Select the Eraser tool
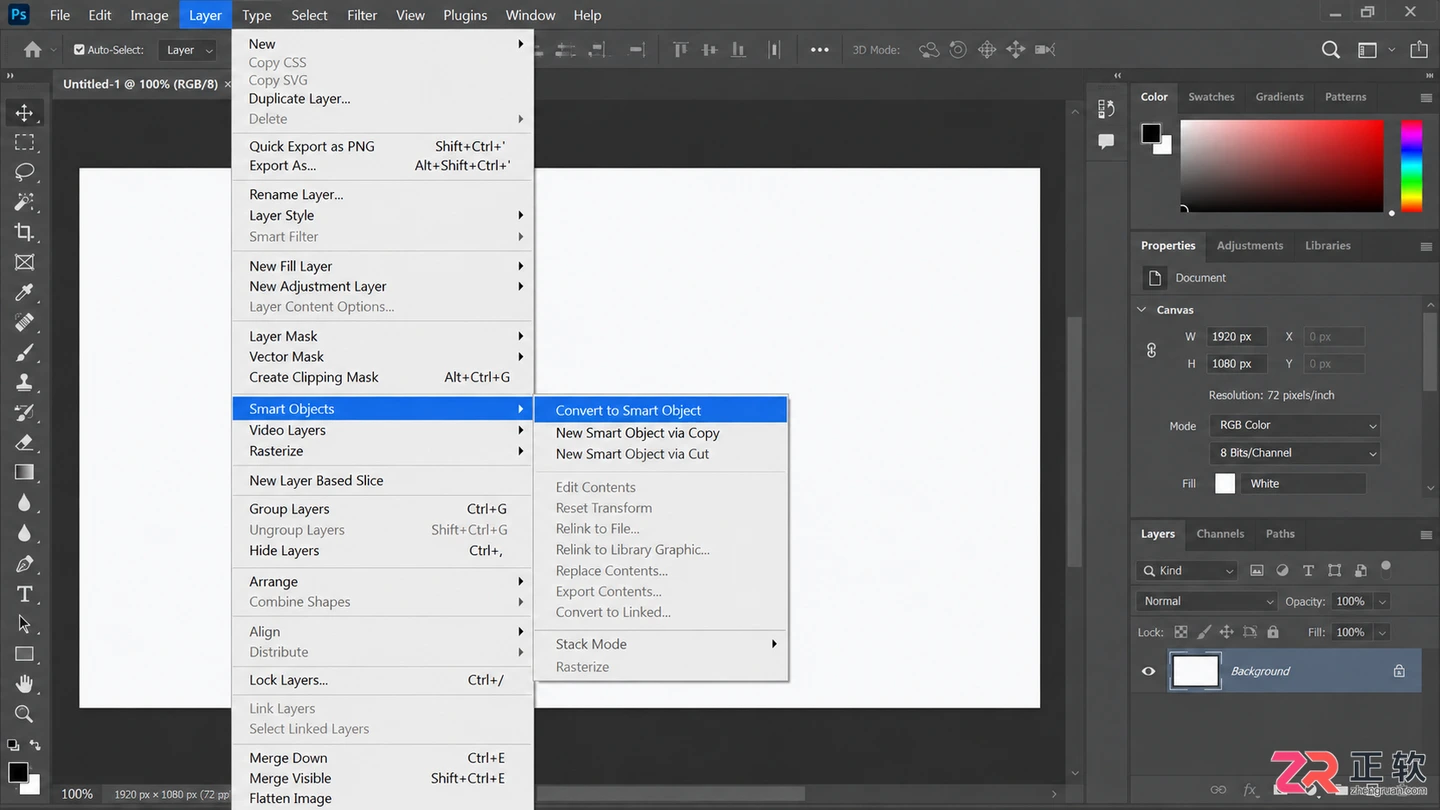This screenshot has height=810, width=1440. (24, 442)
